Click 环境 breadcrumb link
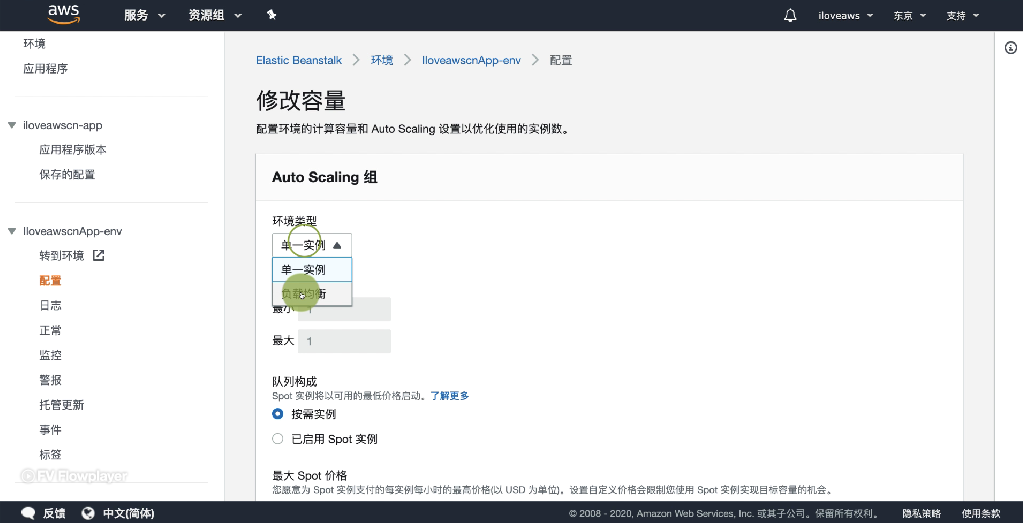Image resolution: width=1023 pixels, height=523 pixels. [x=382, y=60]
